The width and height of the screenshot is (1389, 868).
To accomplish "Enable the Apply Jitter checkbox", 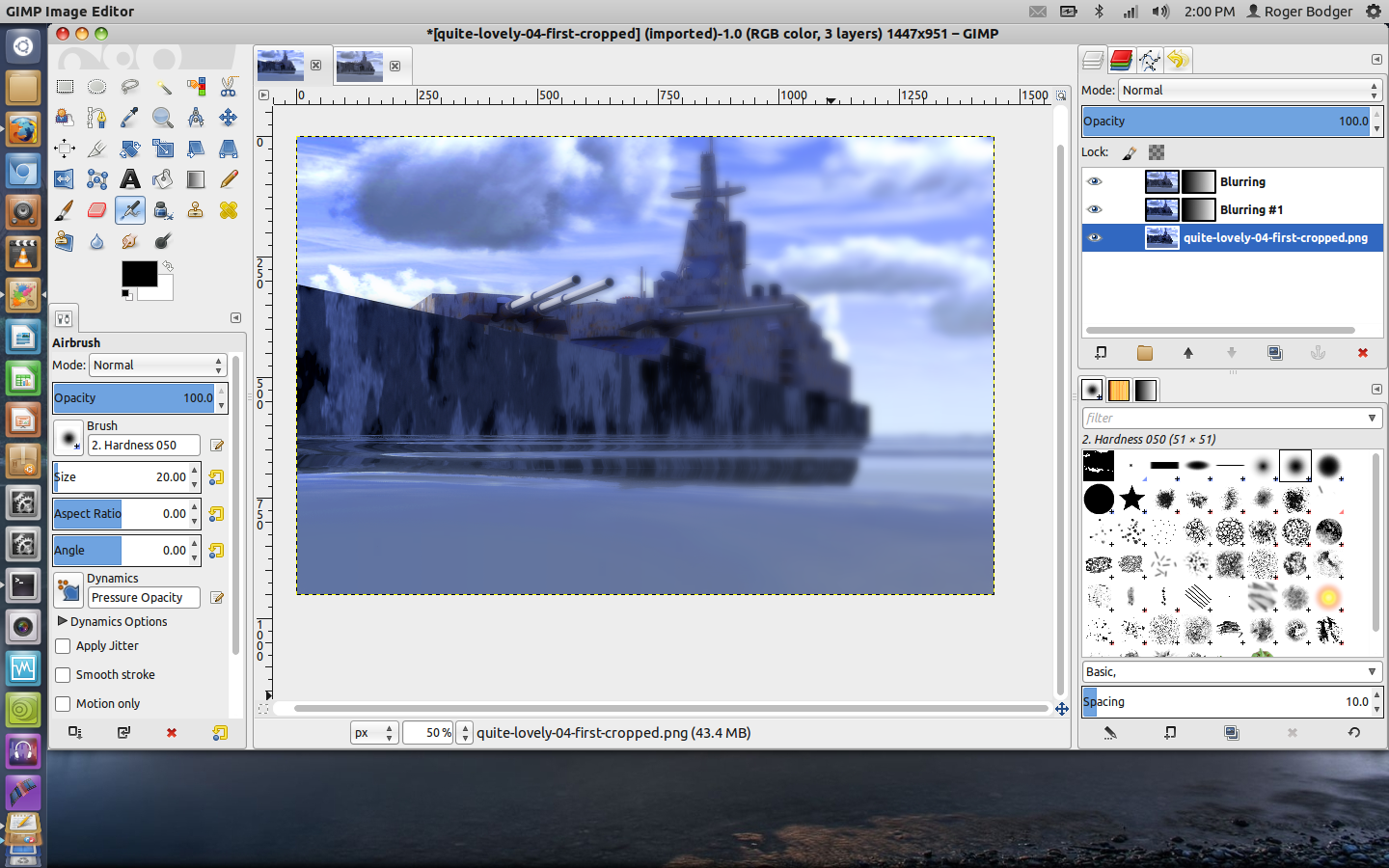I will (x=63, y=646).
